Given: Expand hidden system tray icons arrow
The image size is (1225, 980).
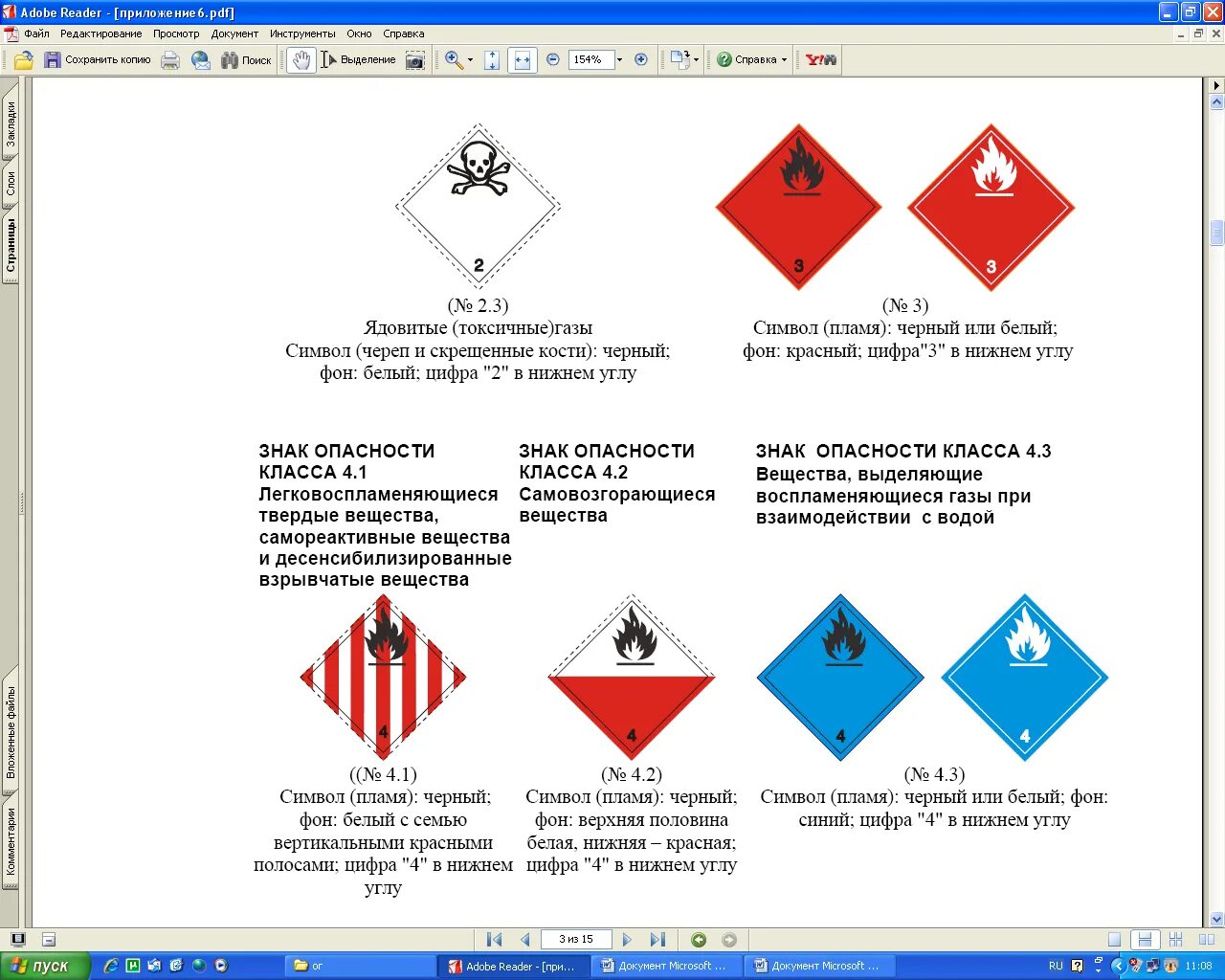Looking at the screenshot, I should [1118, 966].
